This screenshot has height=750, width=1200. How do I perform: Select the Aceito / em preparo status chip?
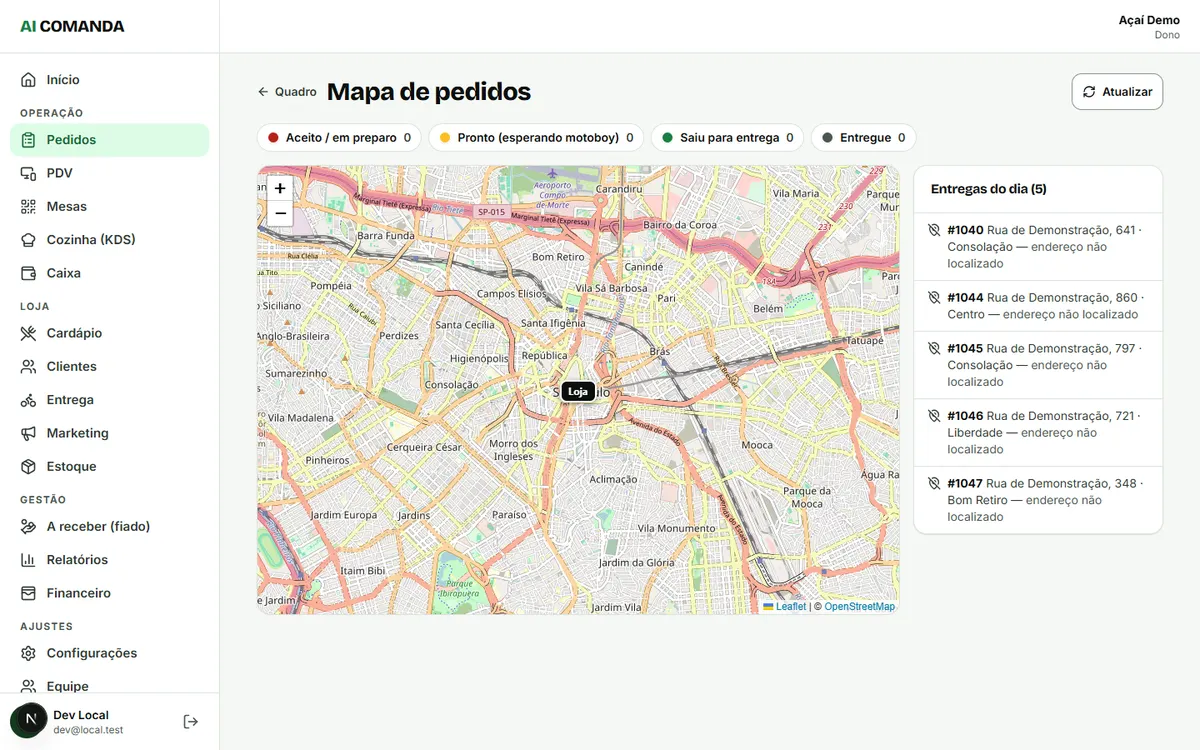pos(340,138)
